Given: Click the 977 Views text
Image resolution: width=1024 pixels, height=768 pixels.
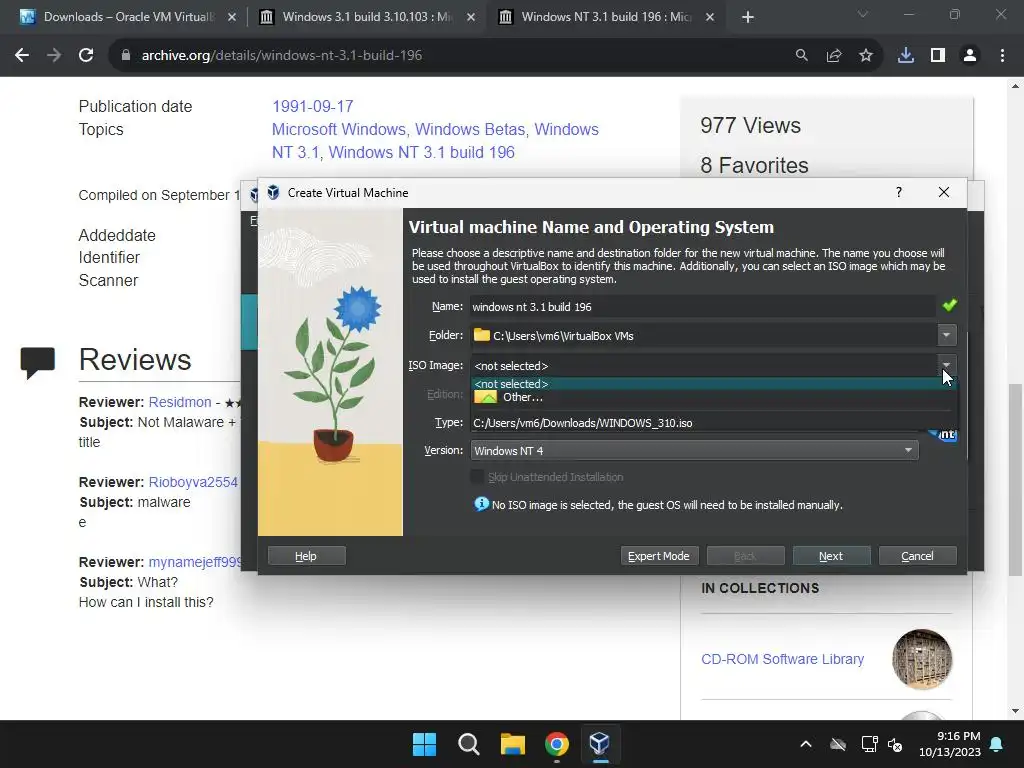Looking at the screenshot, I should pyautogui.click(x=750, y=125).
